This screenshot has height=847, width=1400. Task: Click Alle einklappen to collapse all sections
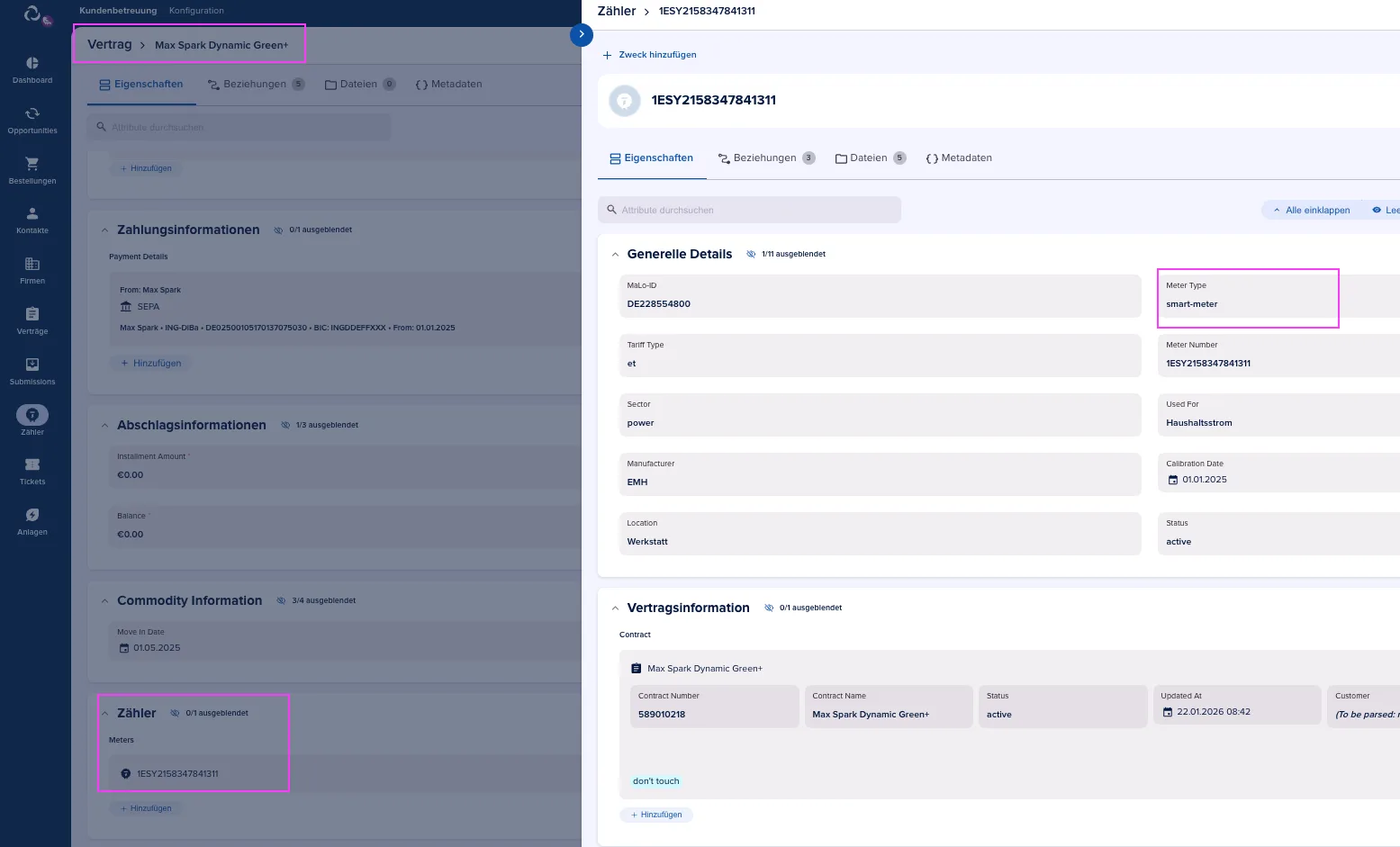pyautogui.click(x=1311, y=210)
